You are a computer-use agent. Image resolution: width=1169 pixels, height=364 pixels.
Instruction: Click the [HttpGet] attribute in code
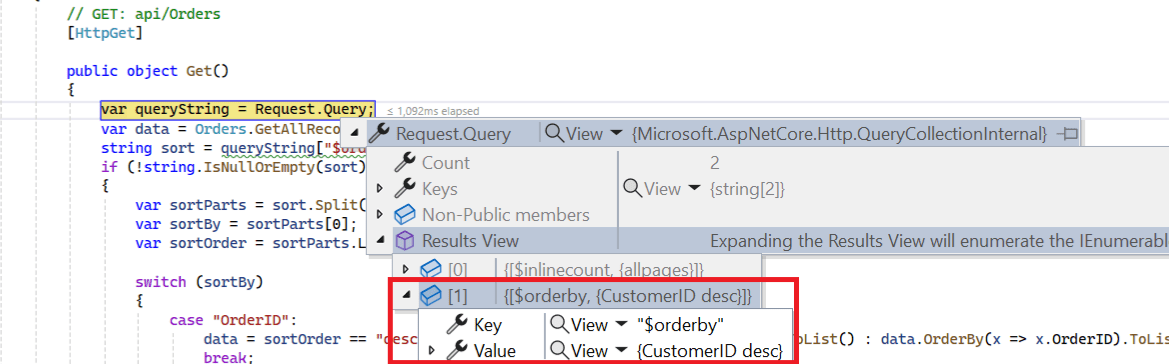point(105,33)
